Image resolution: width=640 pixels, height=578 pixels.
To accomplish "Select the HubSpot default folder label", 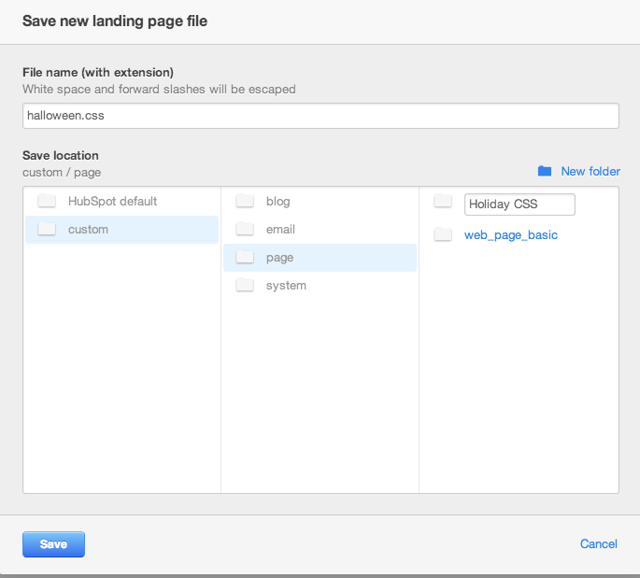I will click(x=112, y=201).
